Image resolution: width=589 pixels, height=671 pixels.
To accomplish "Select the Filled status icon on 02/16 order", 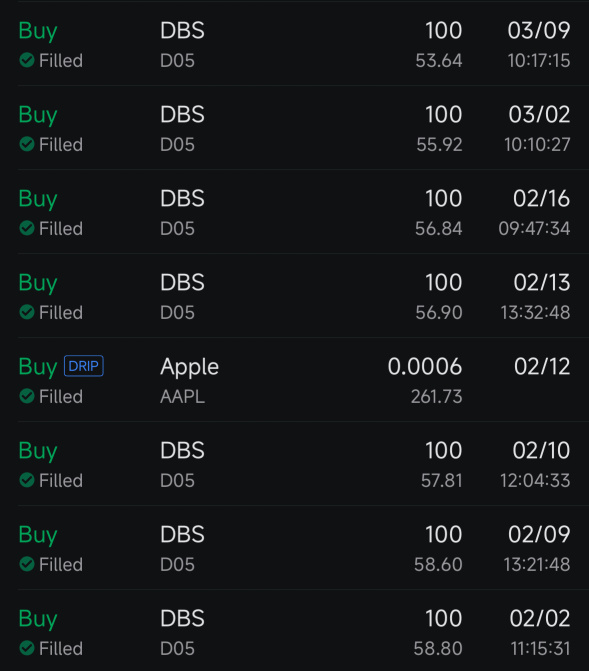I will (x=27, y=228).
